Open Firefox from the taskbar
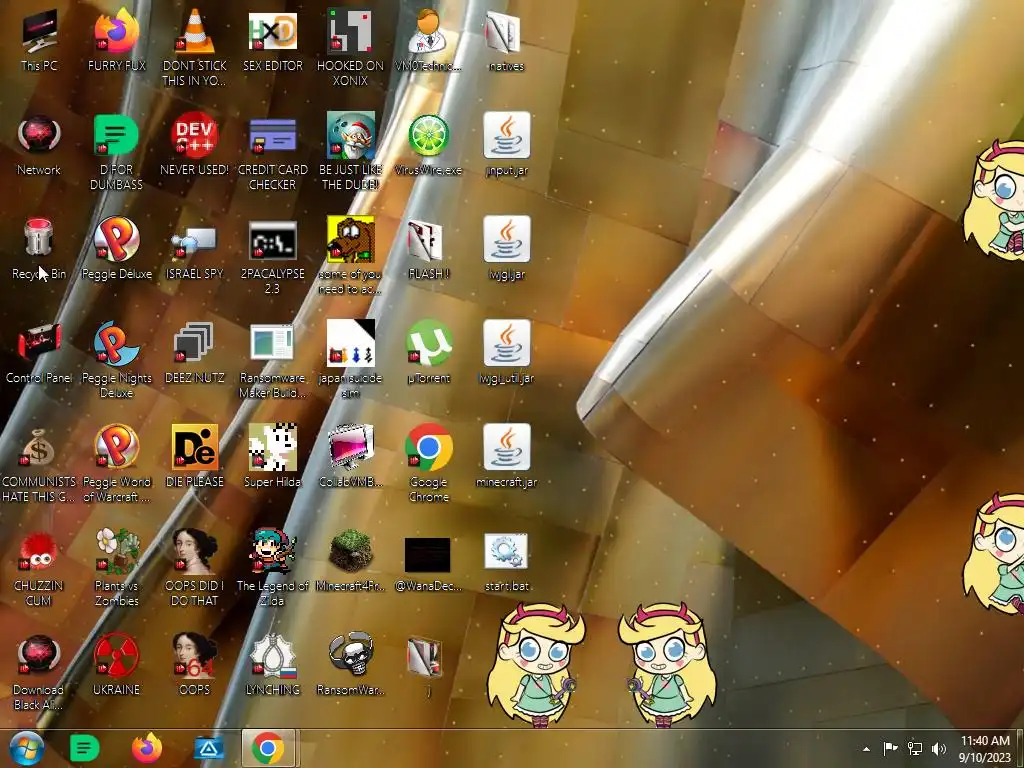This screenshot has width=1024, height=768. click(x=147, y=748)
